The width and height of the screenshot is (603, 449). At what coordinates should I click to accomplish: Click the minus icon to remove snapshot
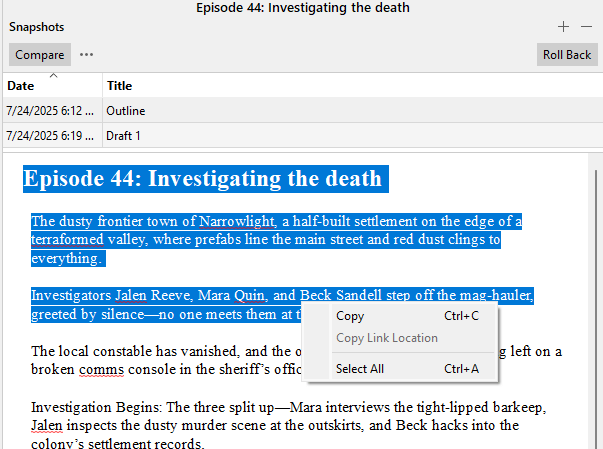point(586,27)
